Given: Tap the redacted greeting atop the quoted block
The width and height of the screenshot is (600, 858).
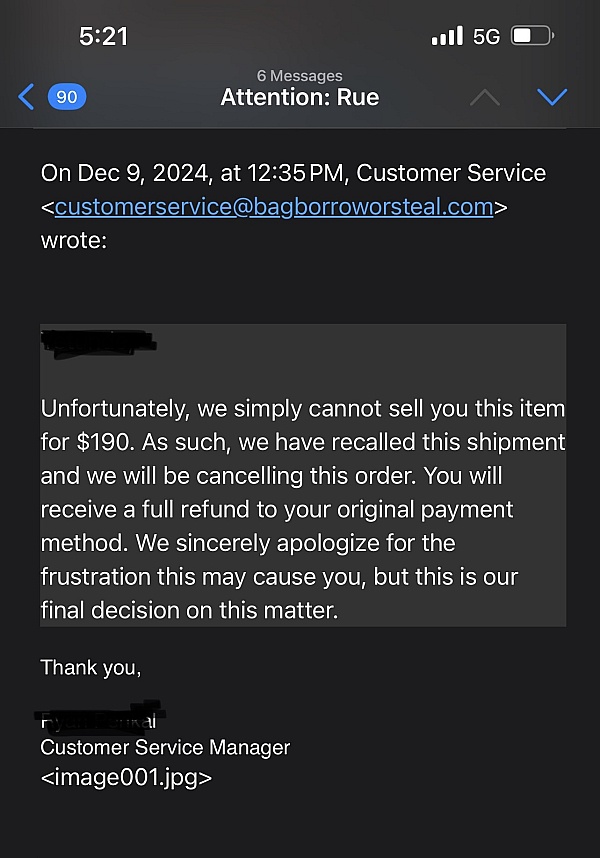Looking at the screenshot, I should click(x=97, y=341).
